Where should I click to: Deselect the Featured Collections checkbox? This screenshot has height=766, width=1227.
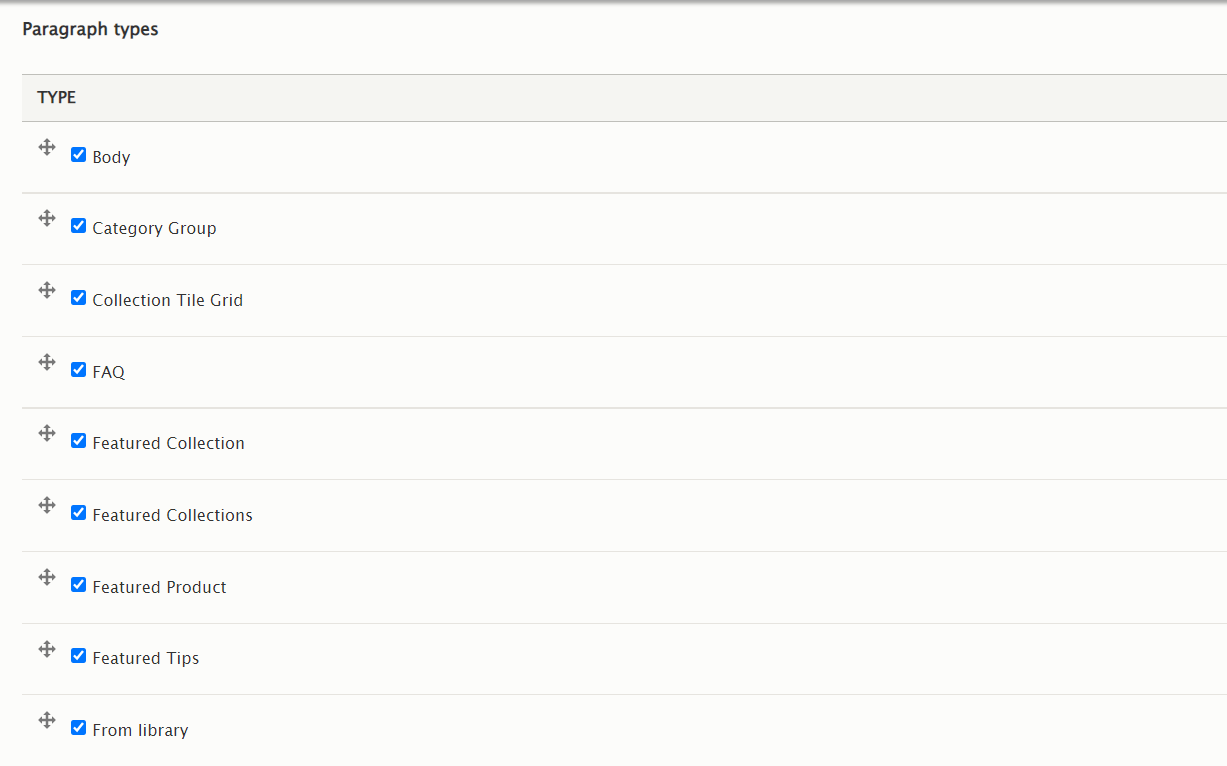click(79, 513)
